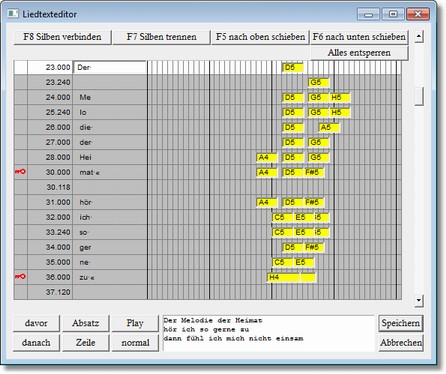
Task: Click the F#5 note block in row 30.000
Action: (314, 172)
